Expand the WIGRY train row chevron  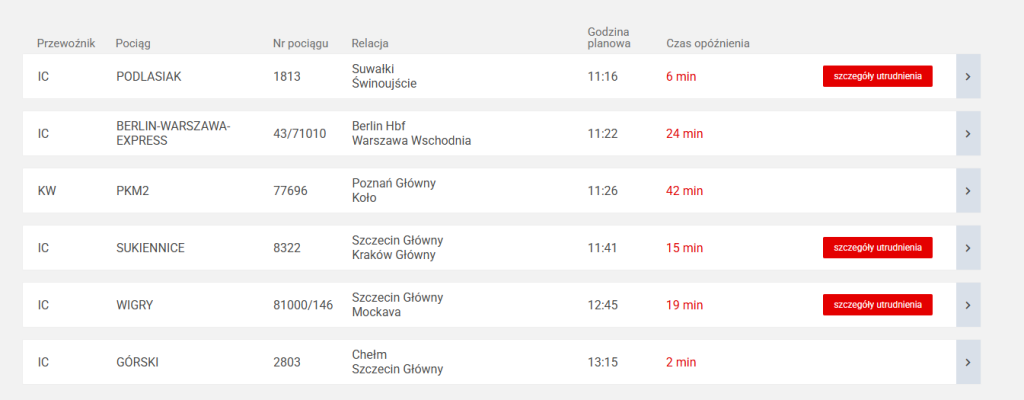968,305
